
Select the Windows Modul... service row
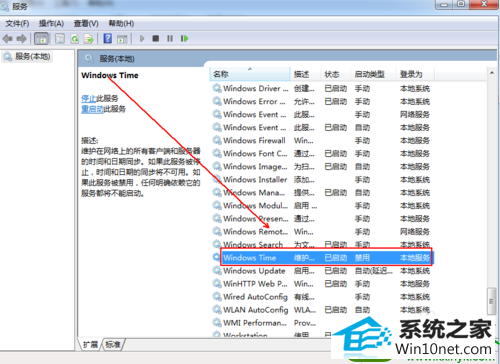point(322,206)
